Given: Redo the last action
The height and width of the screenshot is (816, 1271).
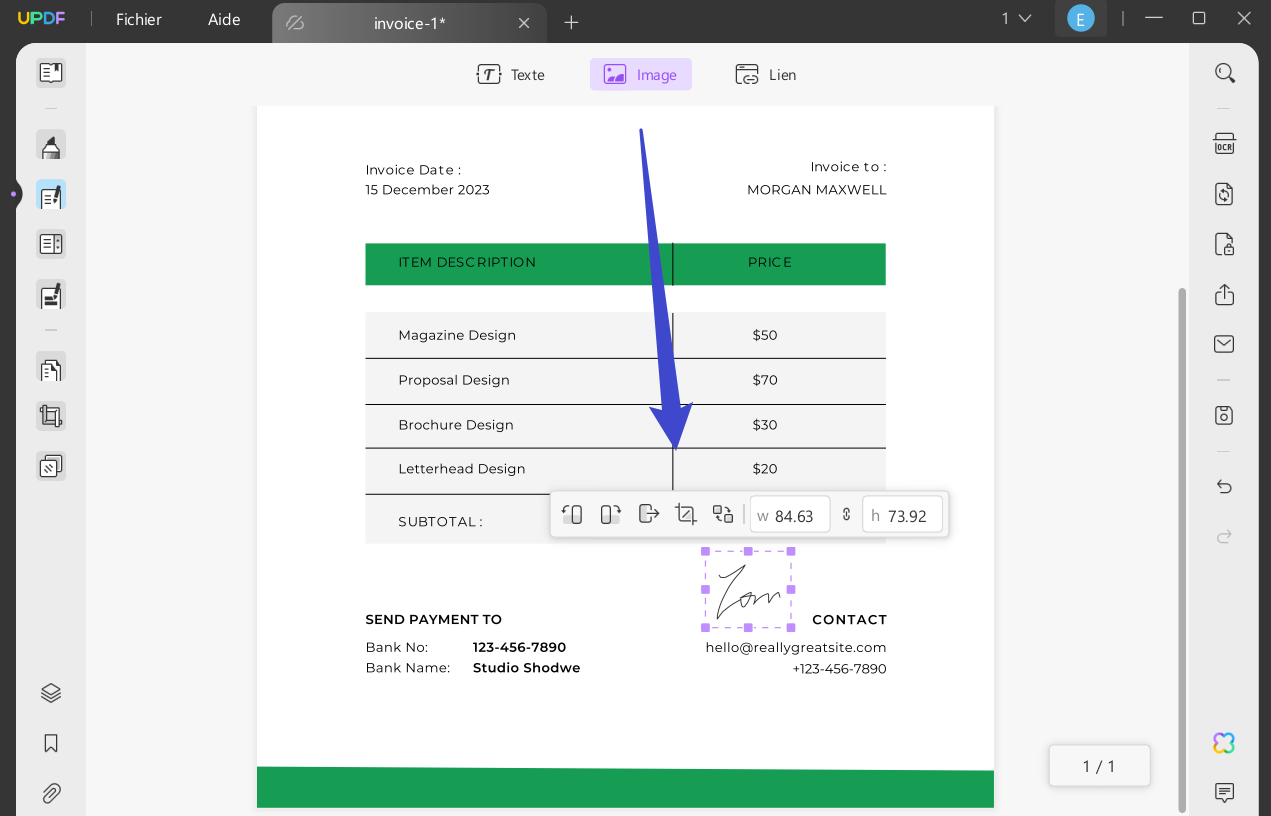Looking at the screenshot, I should 1224,537.
